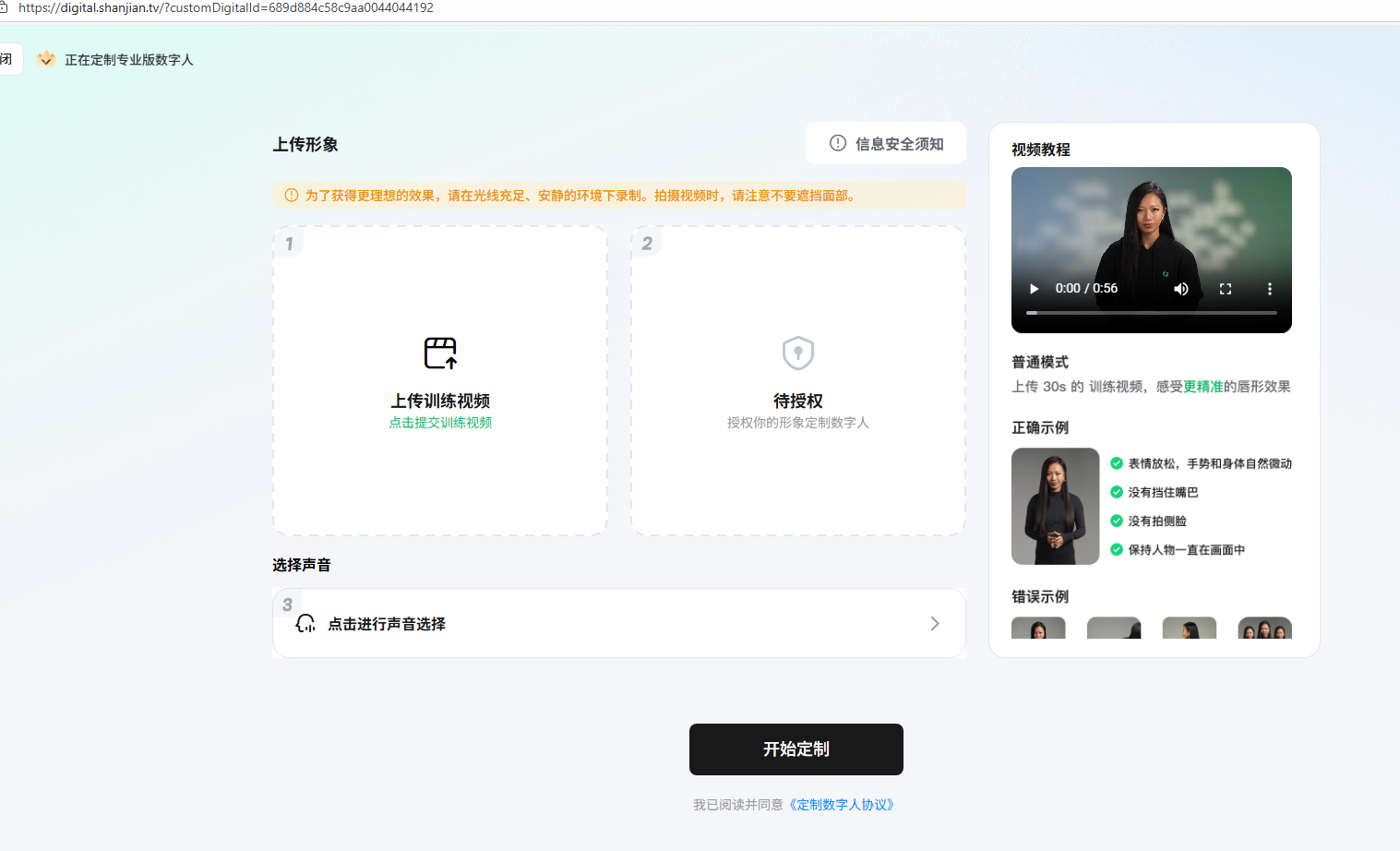The width and height of the screenshot is (1400, 851).
Task: Seek on the tutorial video progress bar
Action: pos(1152,313)
